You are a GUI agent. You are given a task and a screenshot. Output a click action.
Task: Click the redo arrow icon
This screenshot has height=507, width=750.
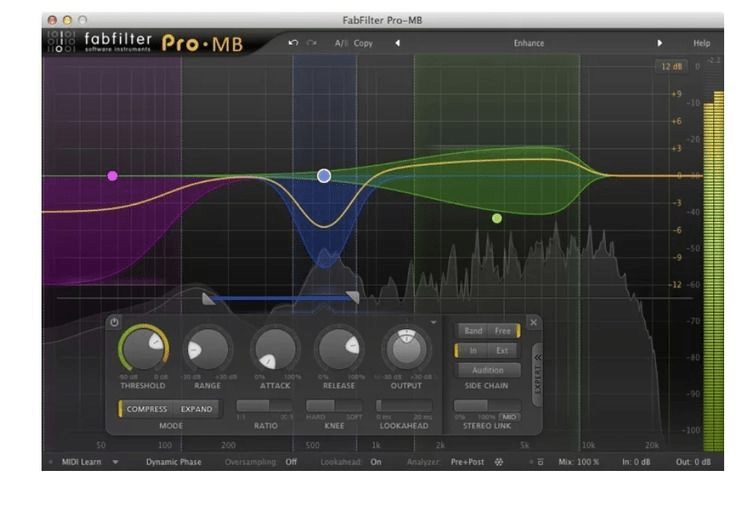click(311, 43)
